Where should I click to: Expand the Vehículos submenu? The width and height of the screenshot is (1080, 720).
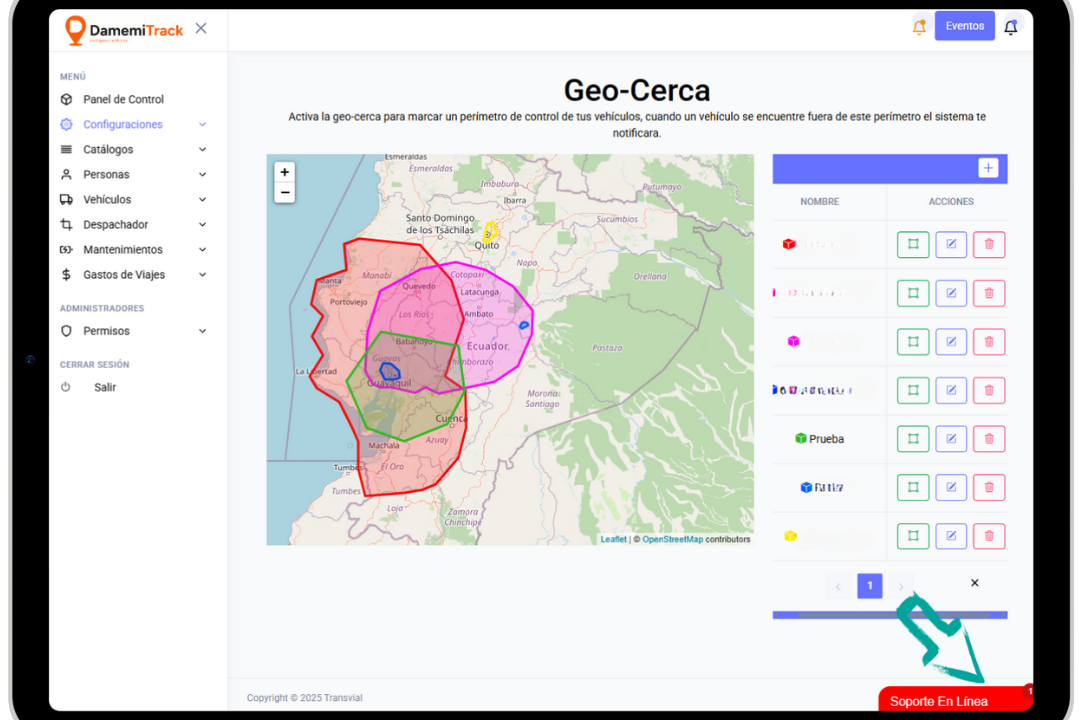(107, 200)
